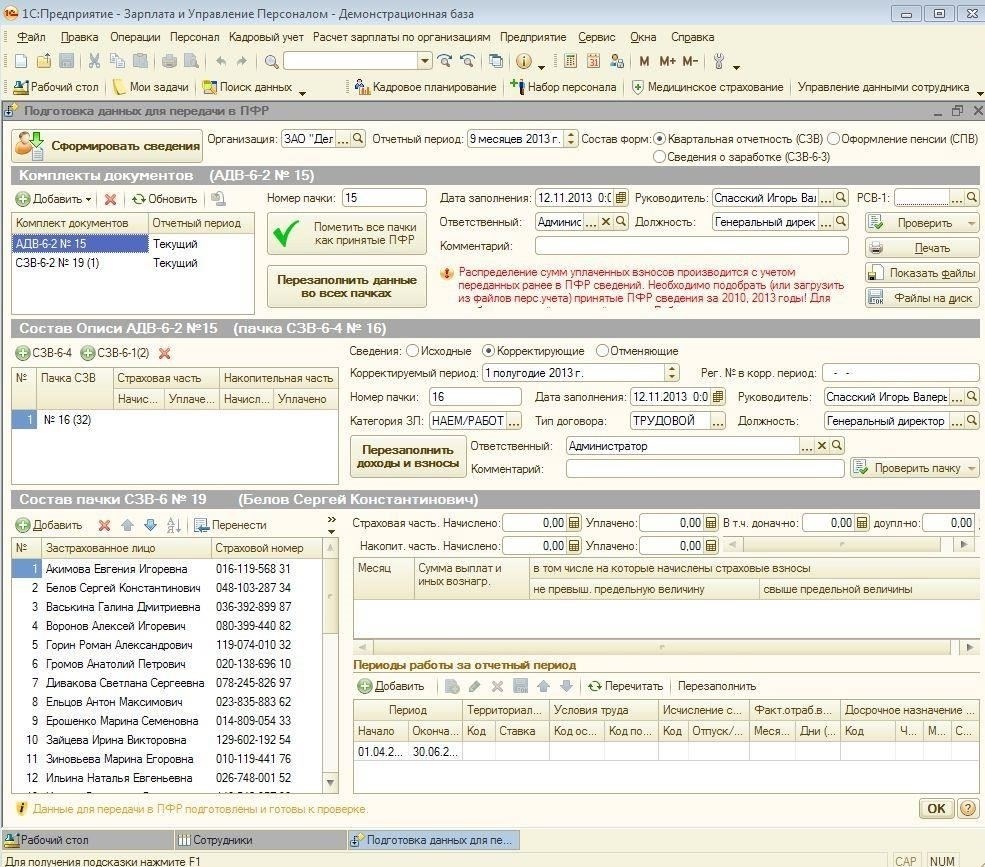This screenshot has width=985, height=867.
Task: Select Отменяющие radio button
Action: coord(602,351)
